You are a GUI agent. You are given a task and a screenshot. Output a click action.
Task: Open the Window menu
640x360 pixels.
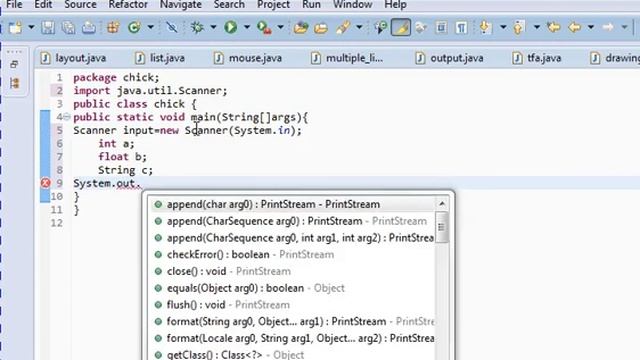[x=353, y=5]
